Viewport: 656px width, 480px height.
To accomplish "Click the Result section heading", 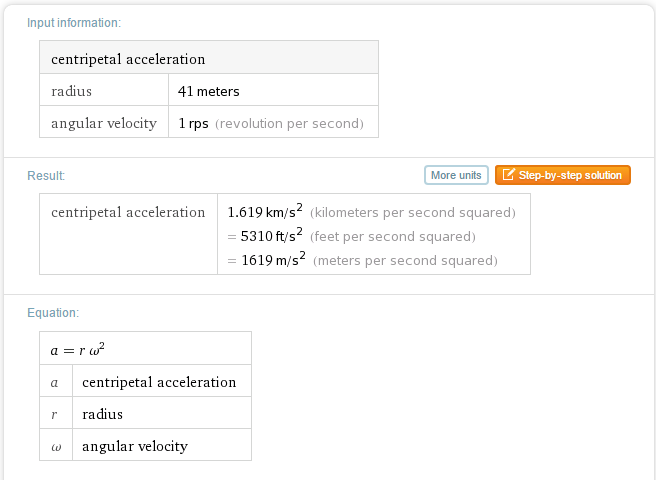I will point(46,176).
